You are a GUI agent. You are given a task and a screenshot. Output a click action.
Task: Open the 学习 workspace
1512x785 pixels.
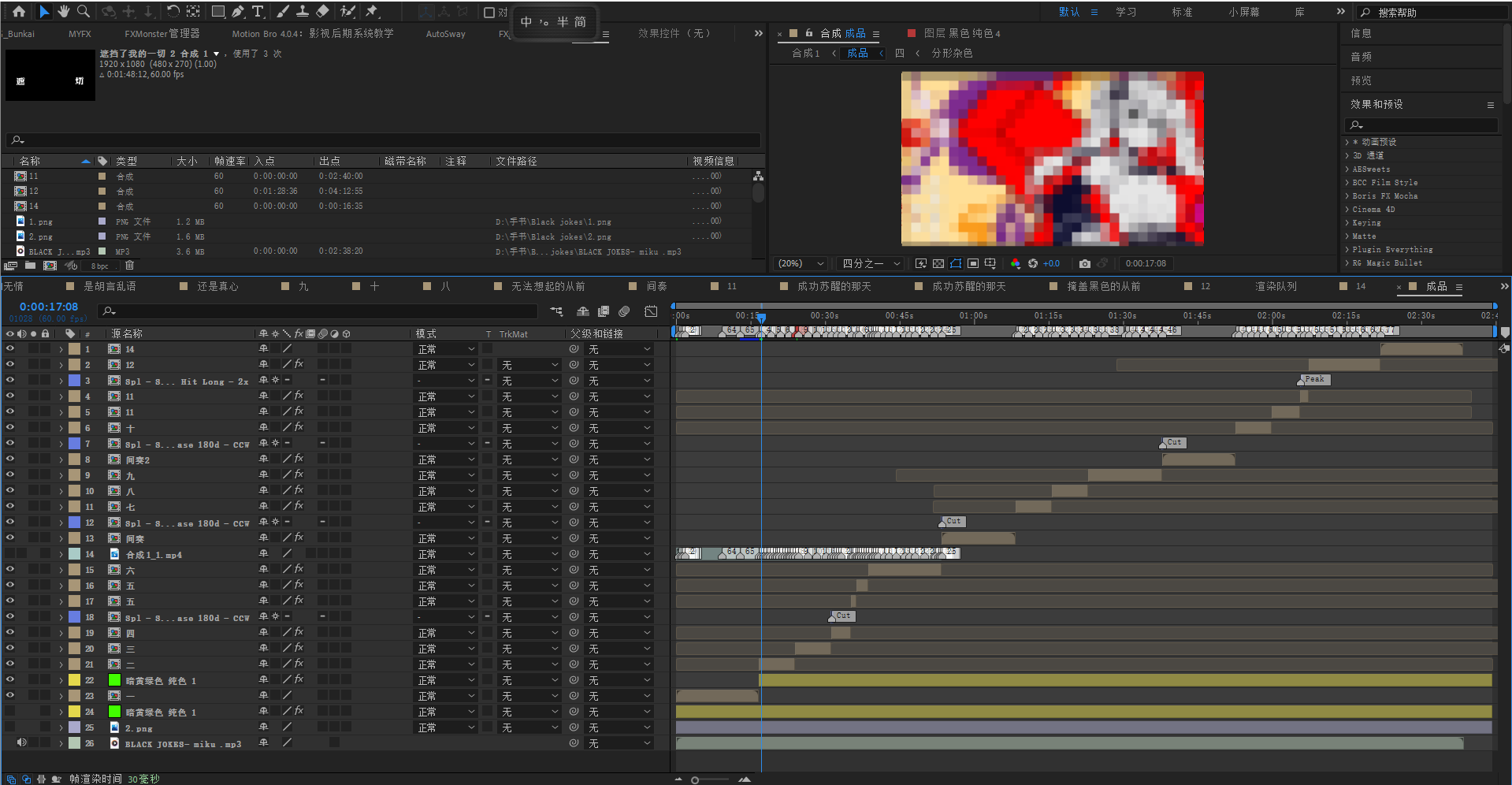tap(1125, 12)
